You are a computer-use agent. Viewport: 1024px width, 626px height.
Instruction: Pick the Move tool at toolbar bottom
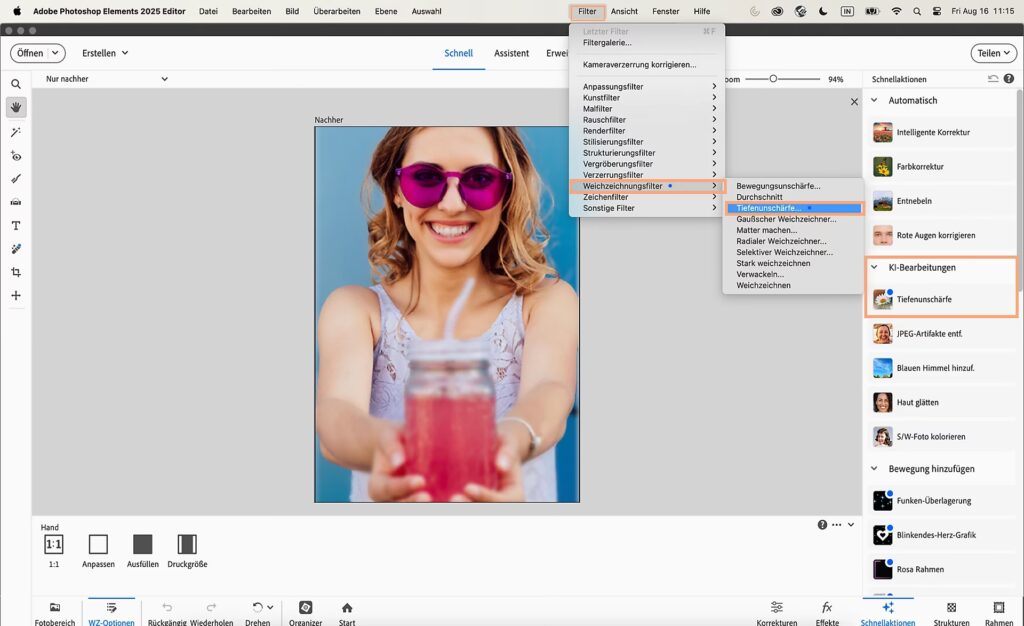point(16,296)
